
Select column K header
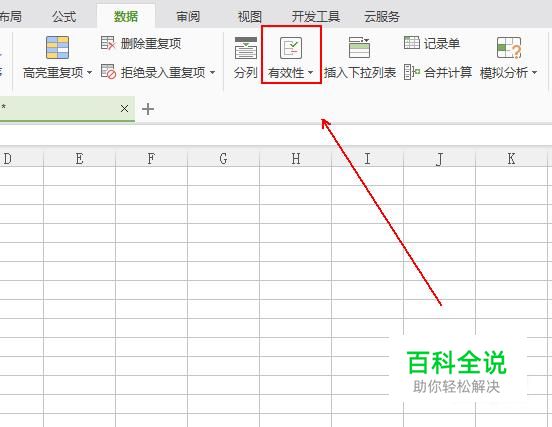[512, 159]
